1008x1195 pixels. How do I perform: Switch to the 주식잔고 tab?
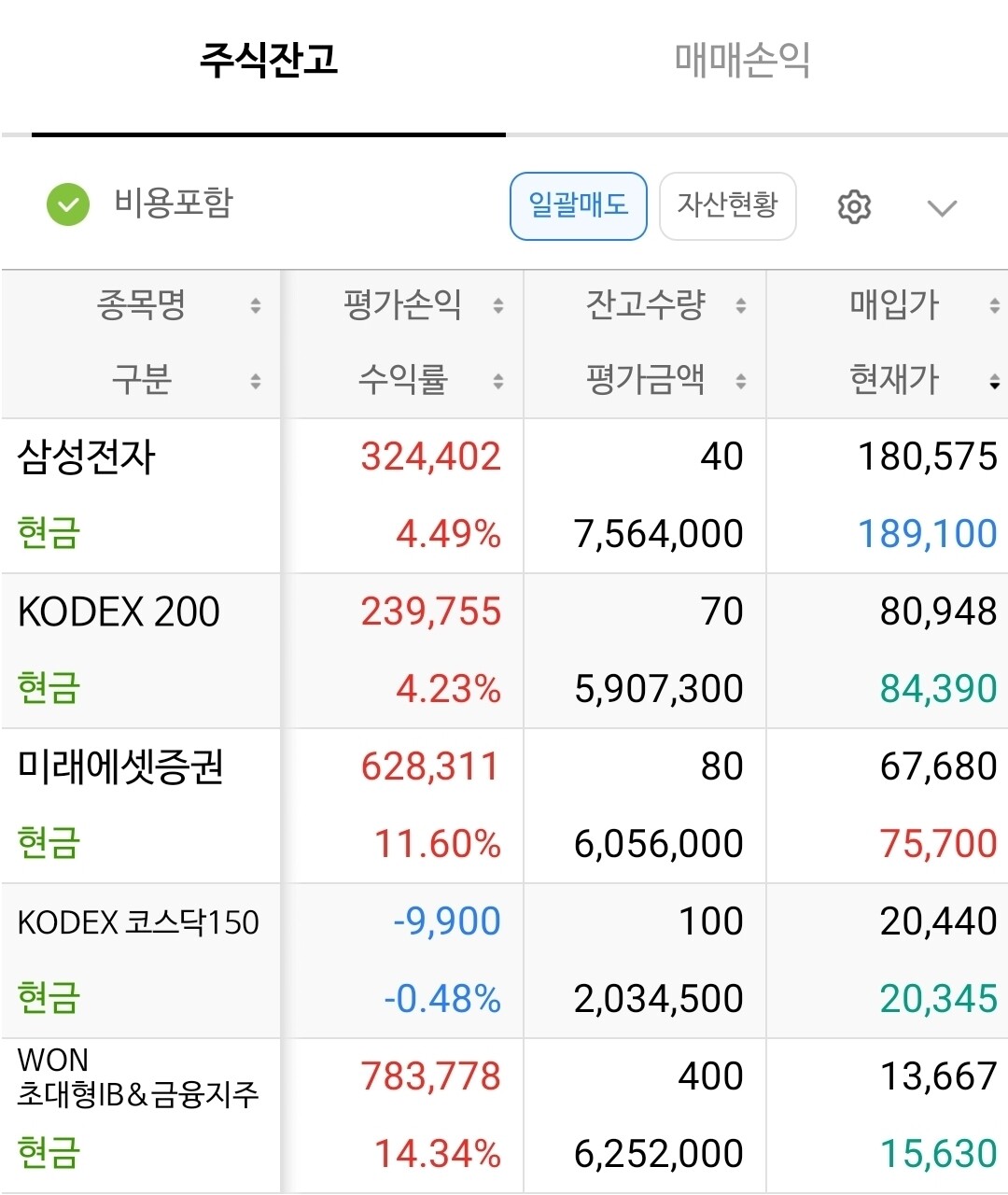(x=268, y=61)
